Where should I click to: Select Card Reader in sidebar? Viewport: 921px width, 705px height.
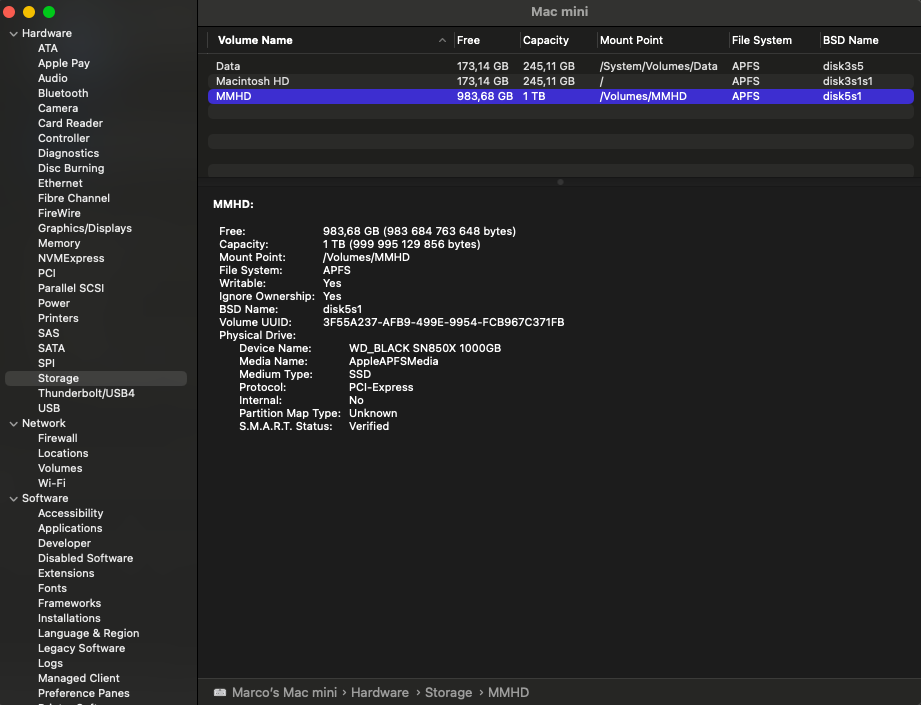[70, 123]
